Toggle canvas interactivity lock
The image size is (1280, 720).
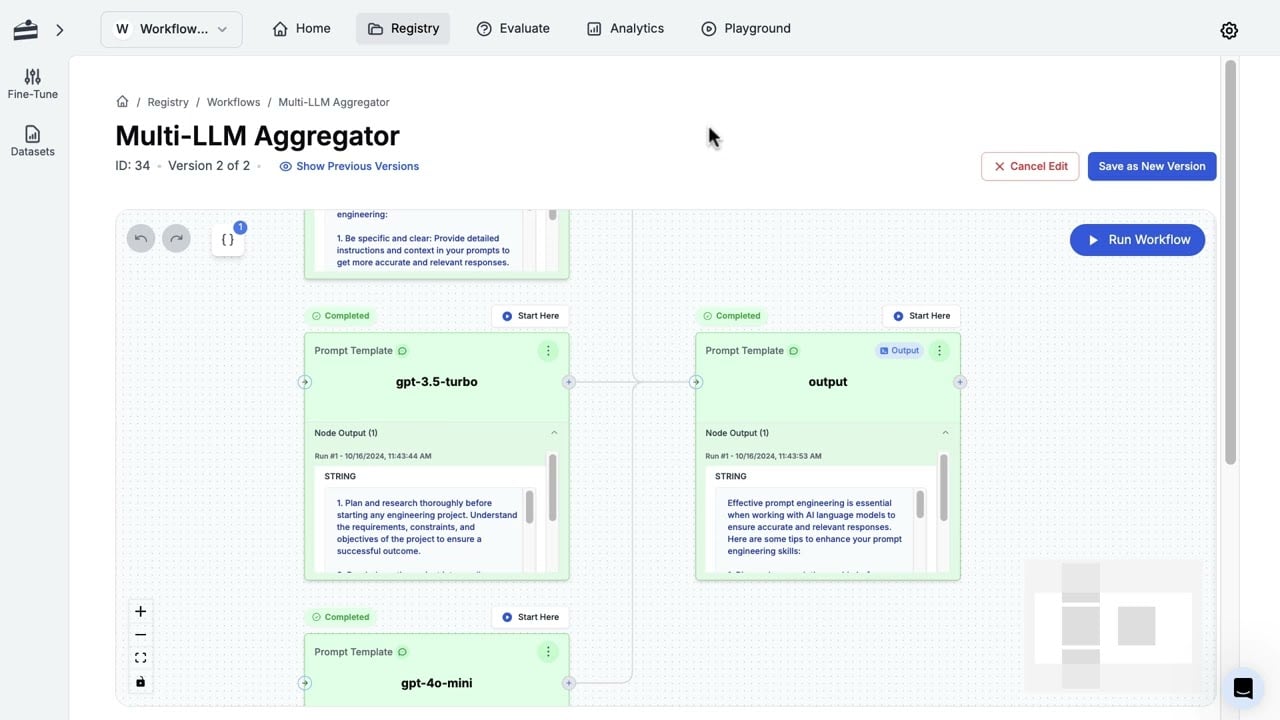140,682
